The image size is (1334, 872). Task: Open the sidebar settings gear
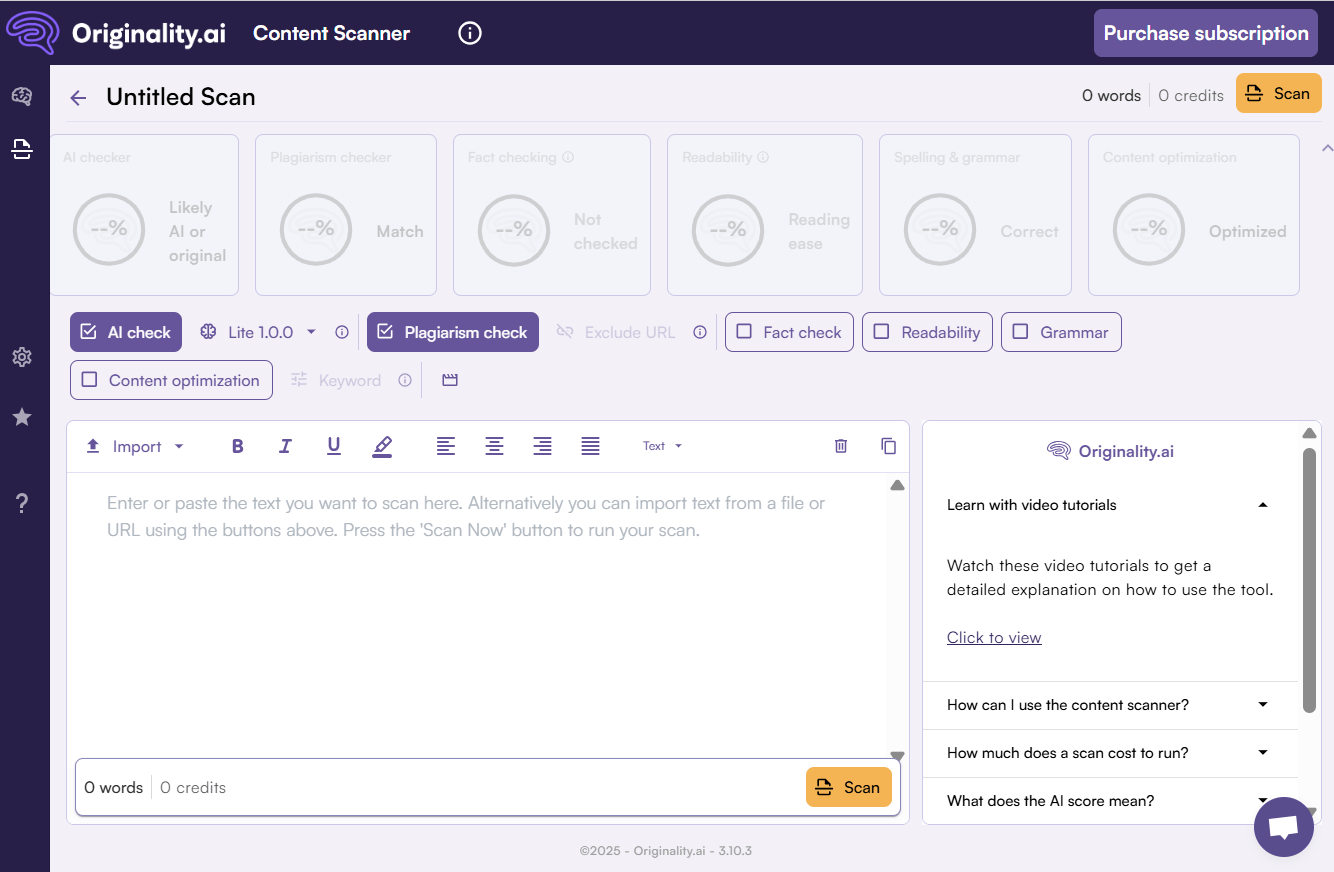(22, 357)
